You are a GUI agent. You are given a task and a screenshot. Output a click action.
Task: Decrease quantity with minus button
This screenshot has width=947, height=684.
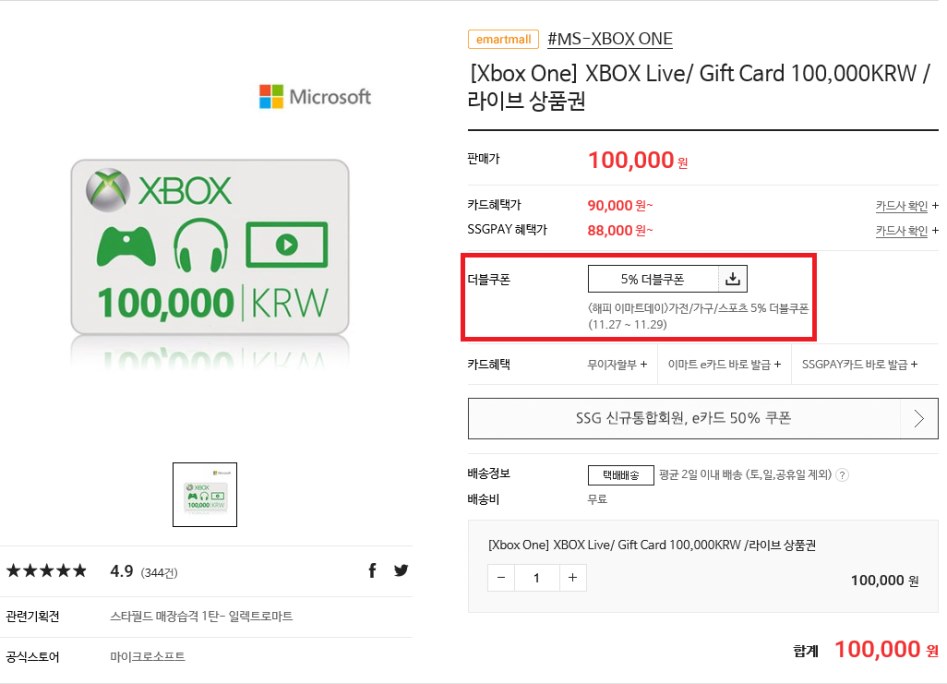click(501, 578)
